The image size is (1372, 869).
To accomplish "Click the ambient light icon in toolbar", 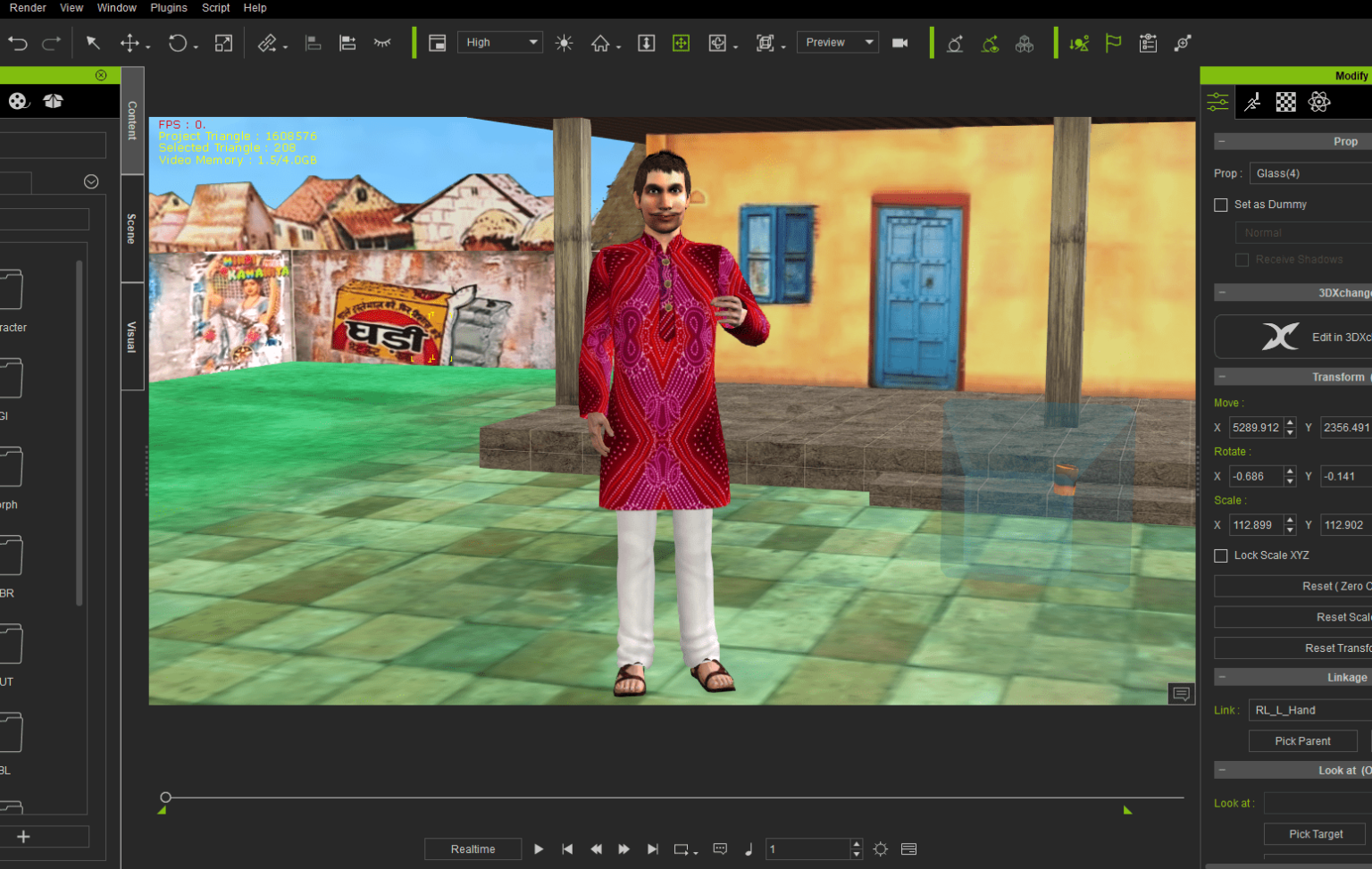I will click(x=565, y=42).
